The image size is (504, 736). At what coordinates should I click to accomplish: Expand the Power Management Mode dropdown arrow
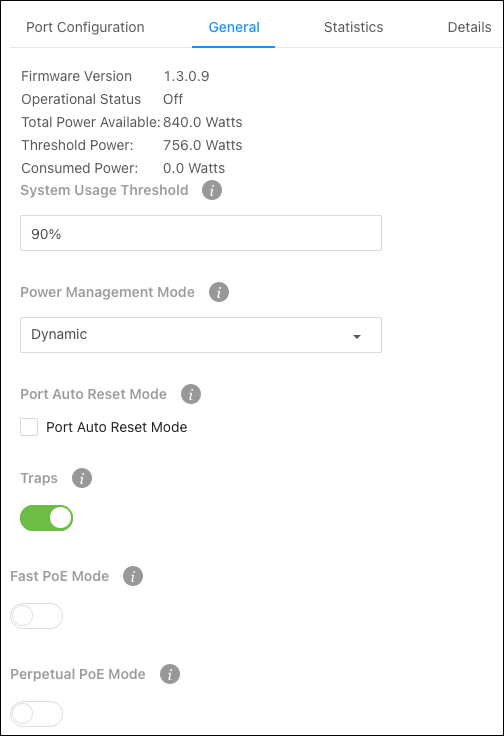pos(357,336)
